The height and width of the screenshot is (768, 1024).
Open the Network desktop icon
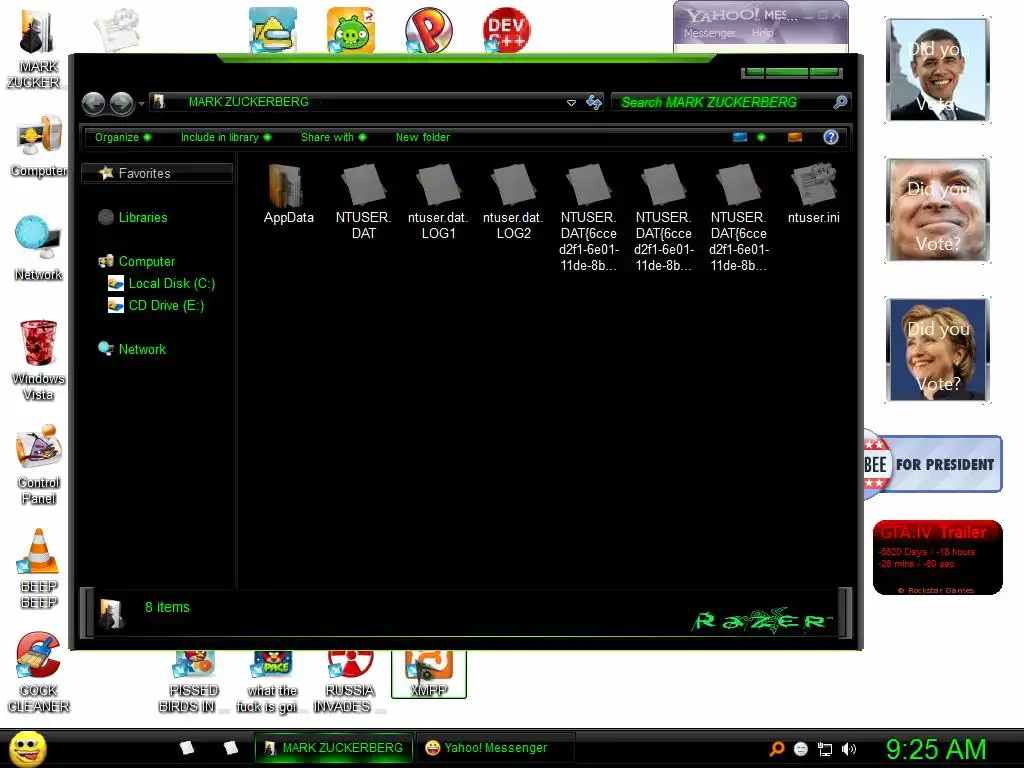tap(39, 249)
